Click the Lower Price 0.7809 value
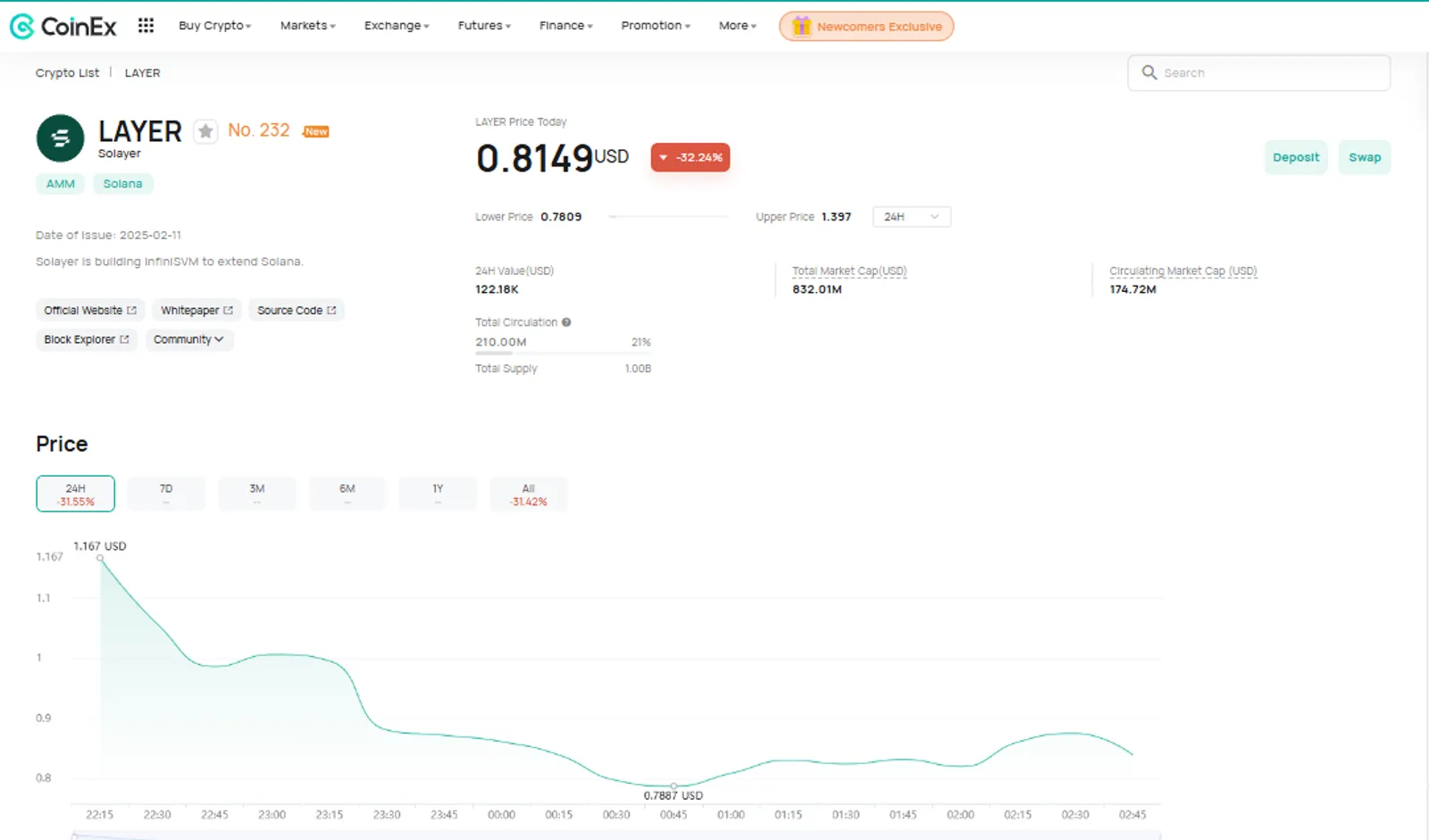Image resolution: width=1429 pixels, height=840 pixels. pos(561,217)
